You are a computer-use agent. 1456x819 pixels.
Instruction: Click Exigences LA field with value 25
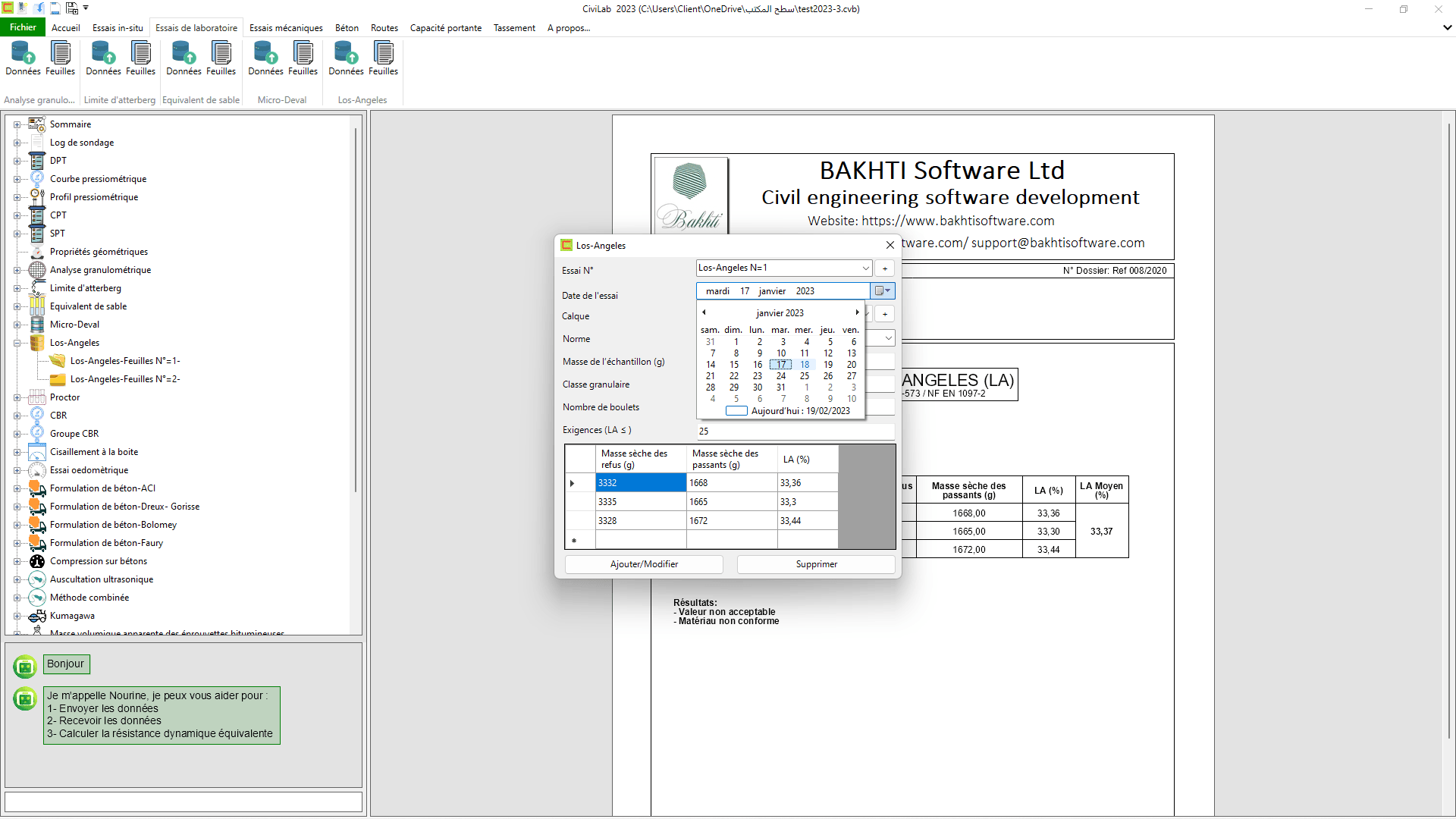click(795, 431)
